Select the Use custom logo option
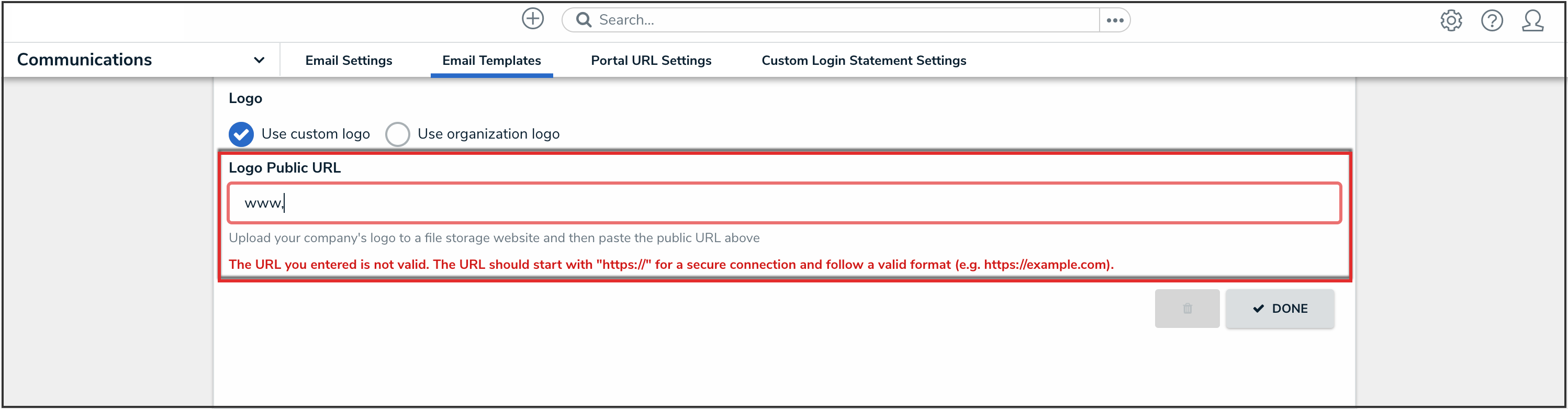The width and height of the screenshot is (1568, 409). tap(242, 134)
